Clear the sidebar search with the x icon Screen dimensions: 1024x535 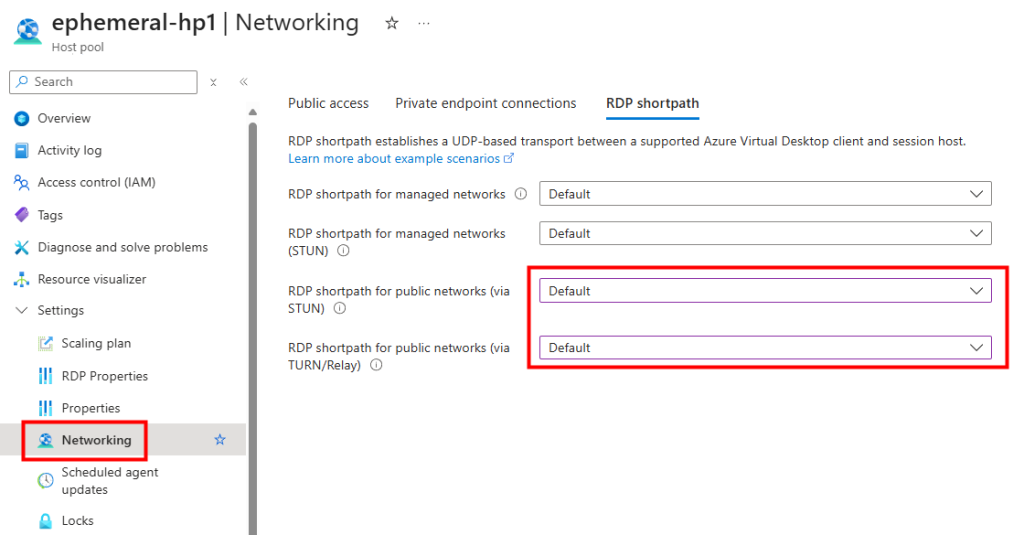pos(213,82)
